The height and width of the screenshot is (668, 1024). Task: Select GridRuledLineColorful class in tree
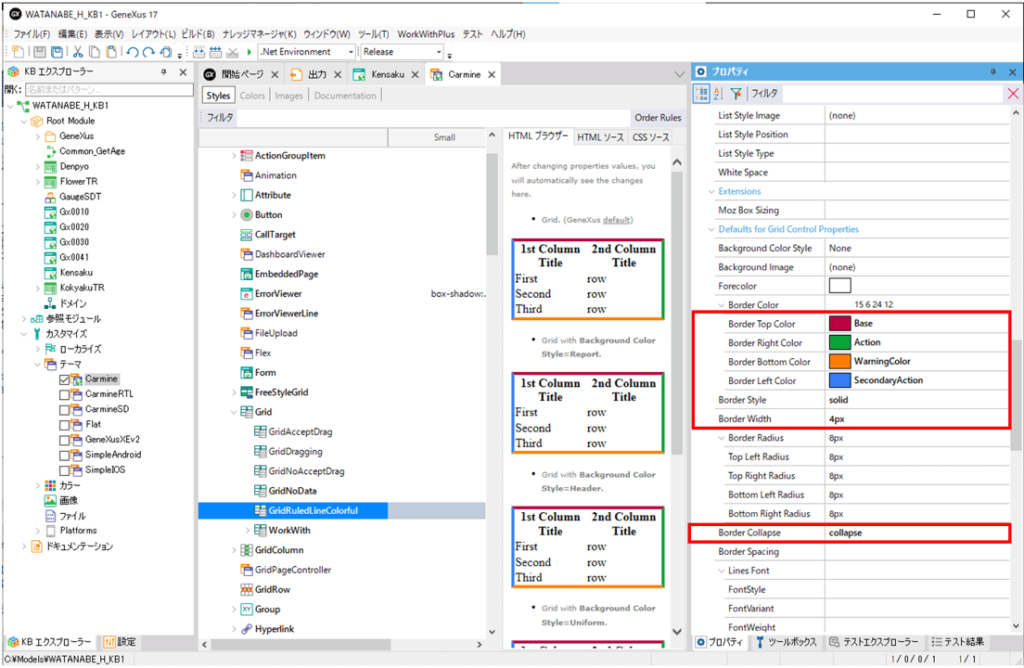point(313,511)
